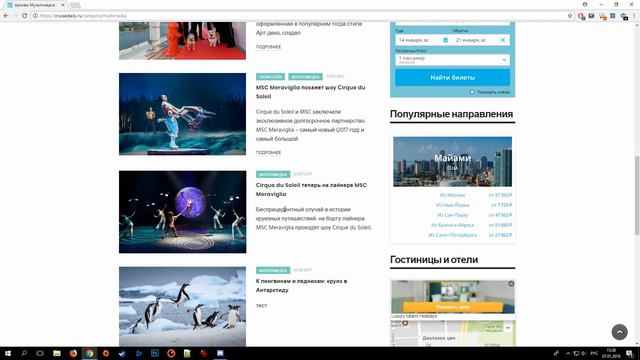Screen dimensions: 640x360
Task: Open Chrome's three-dot menu
Action: [634, 16]
